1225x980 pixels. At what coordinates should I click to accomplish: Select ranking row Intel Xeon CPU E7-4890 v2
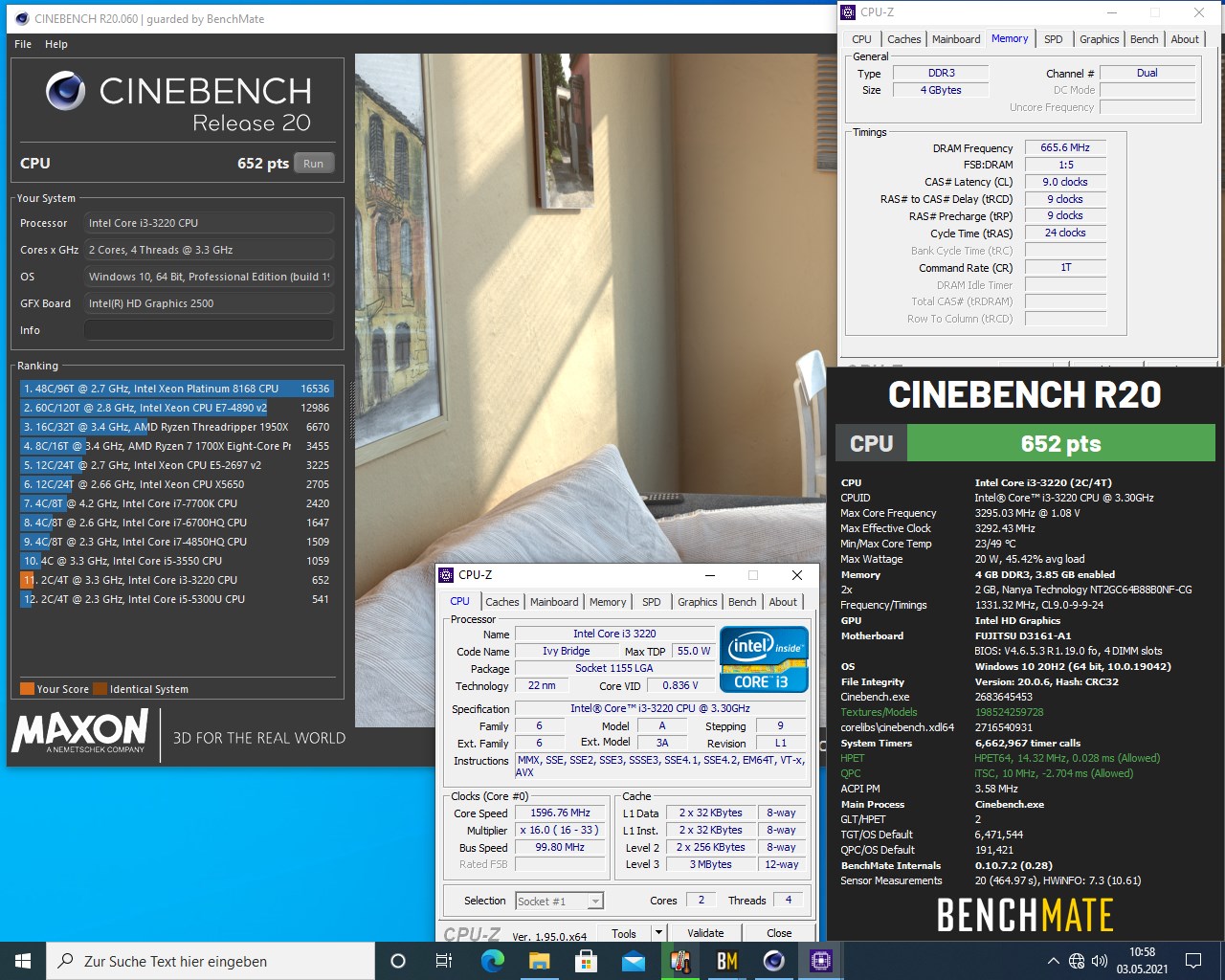(x=176, y=408)
